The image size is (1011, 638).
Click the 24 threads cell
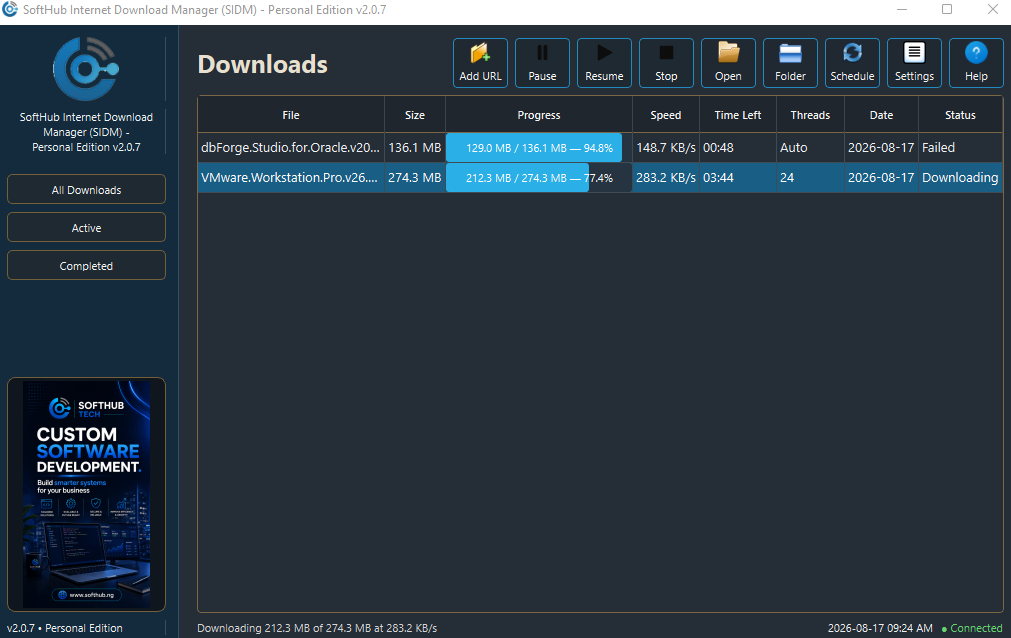810,177
